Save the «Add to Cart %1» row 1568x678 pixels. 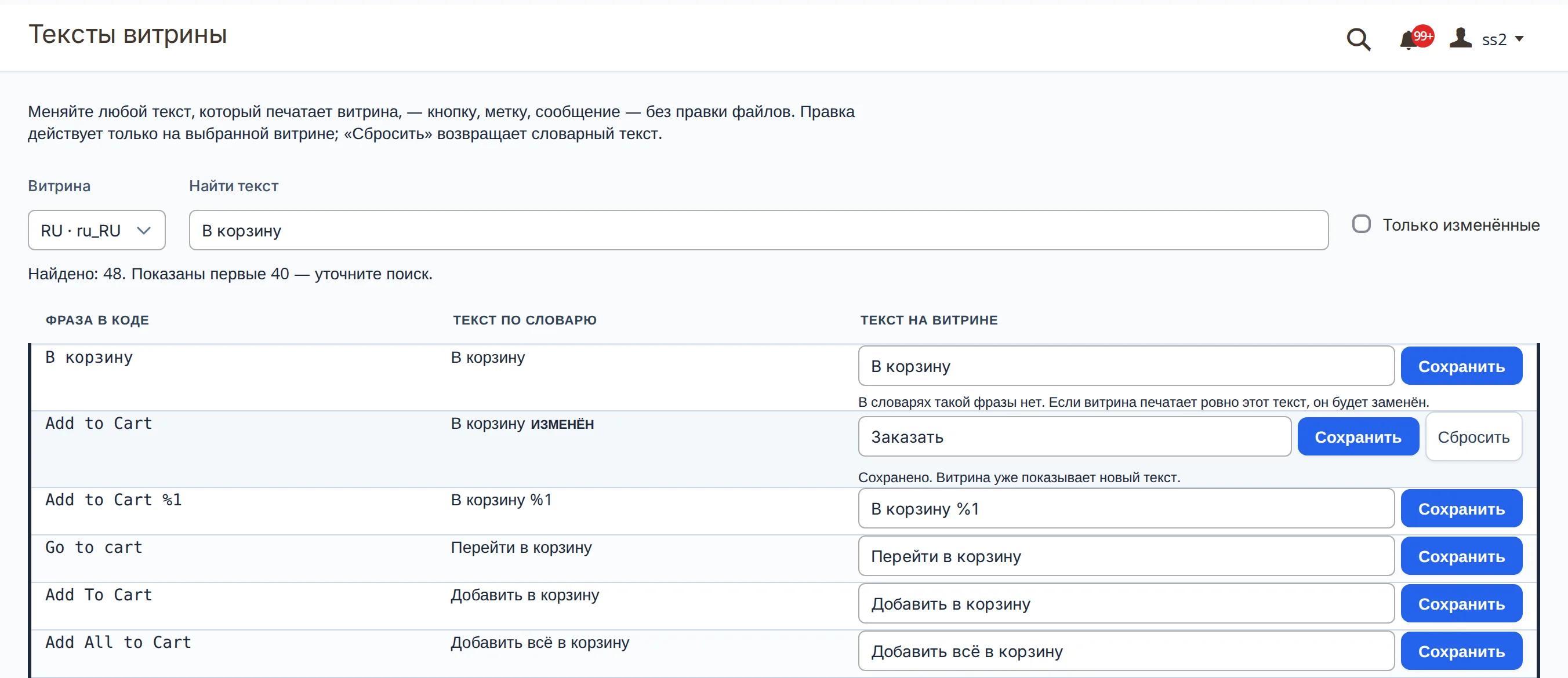pyautogui.click(x=1461, y=508)
